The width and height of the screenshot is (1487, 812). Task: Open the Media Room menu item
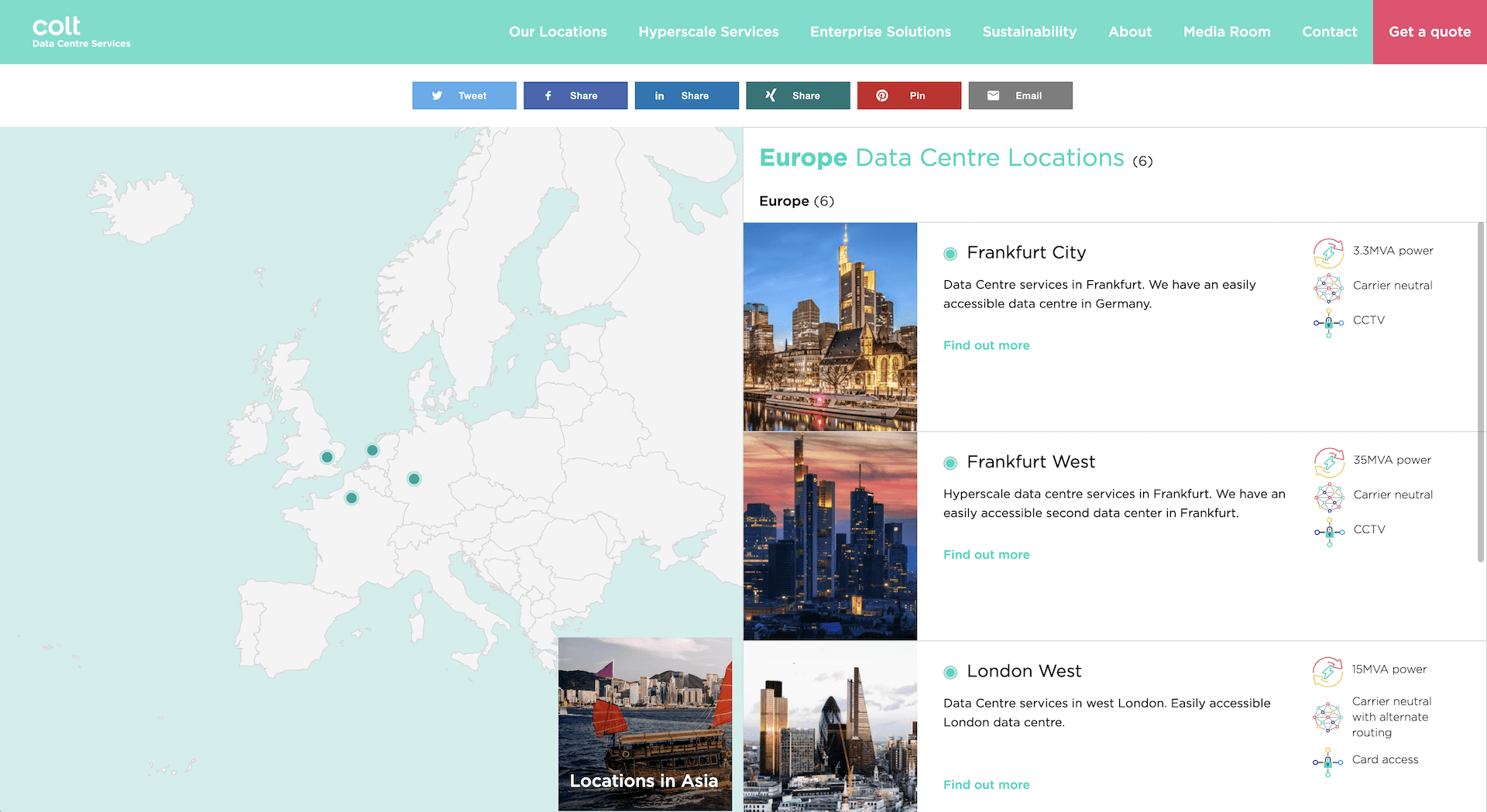tap(1227, 32)
